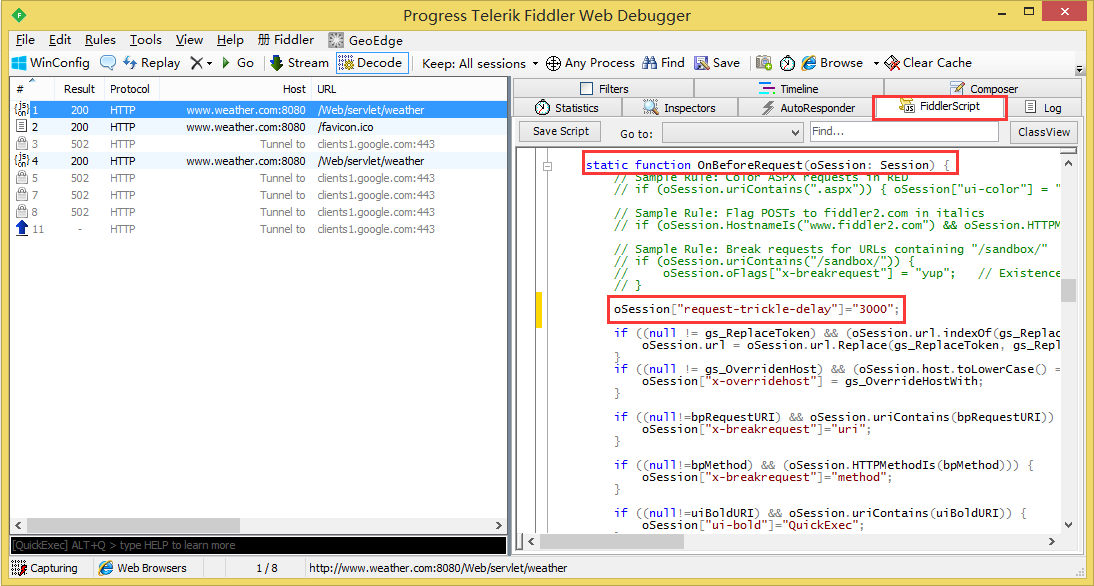Sort sessions by URL column header
The image size is (1094, 586).
(409, 89)
